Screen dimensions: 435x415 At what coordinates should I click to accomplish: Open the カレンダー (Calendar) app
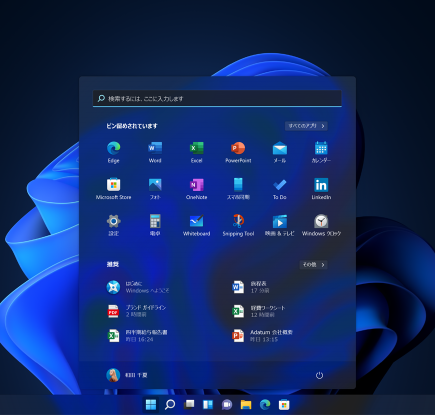click(321, 152)
